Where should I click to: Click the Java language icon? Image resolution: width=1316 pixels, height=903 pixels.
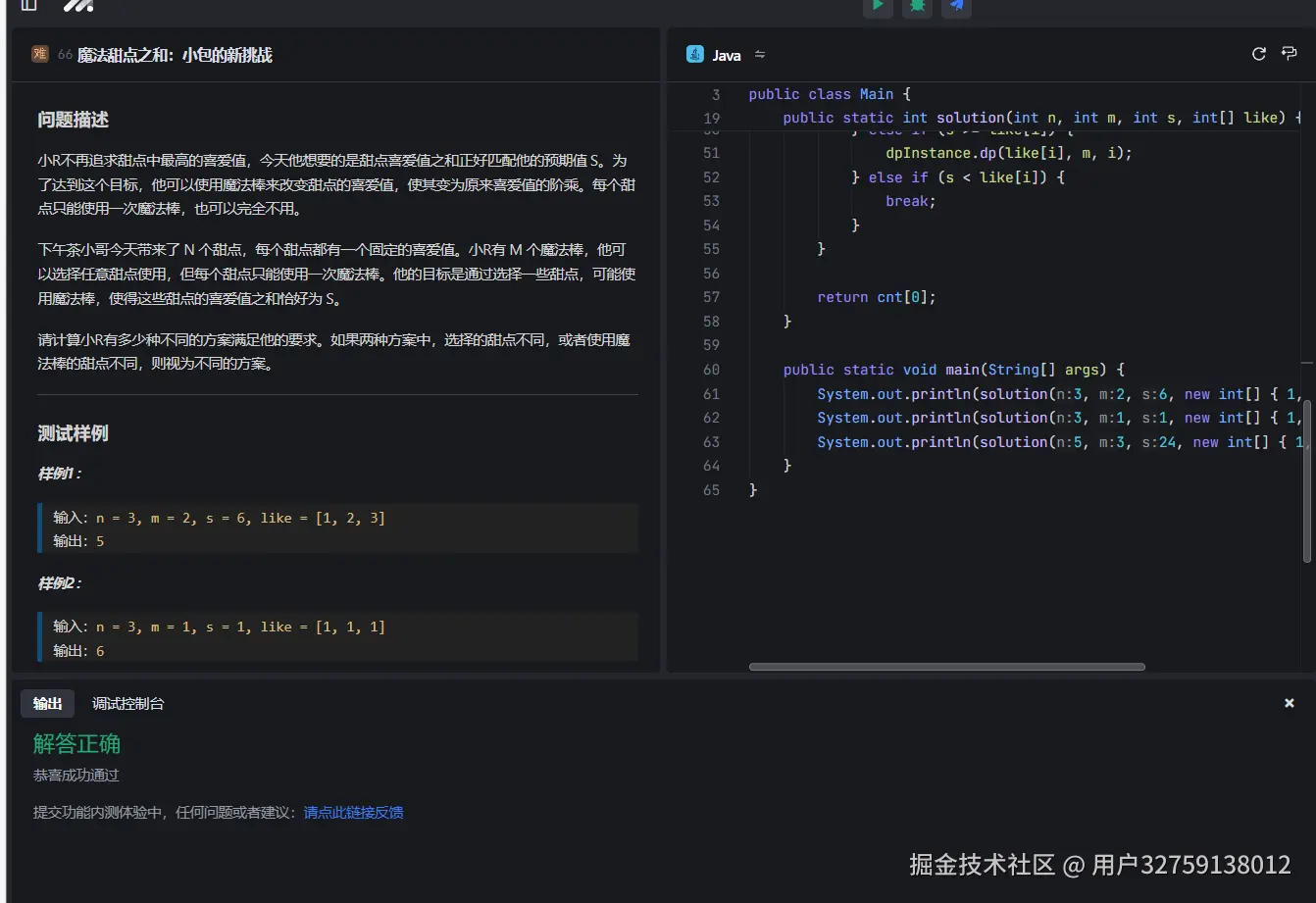pyautogui.click(x=695, y=54)
